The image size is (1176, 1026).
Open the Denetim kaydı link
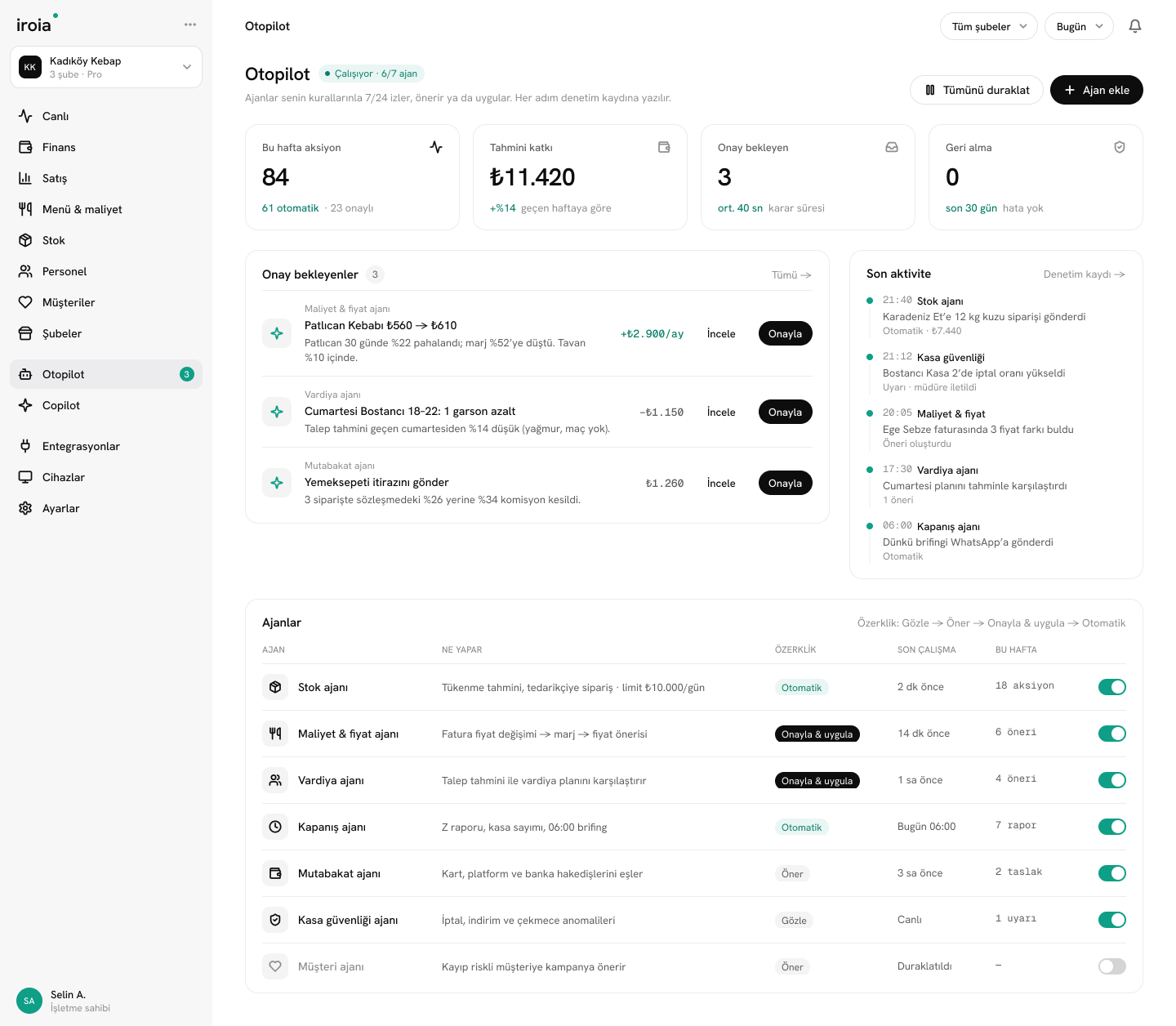pos(1085,274)
